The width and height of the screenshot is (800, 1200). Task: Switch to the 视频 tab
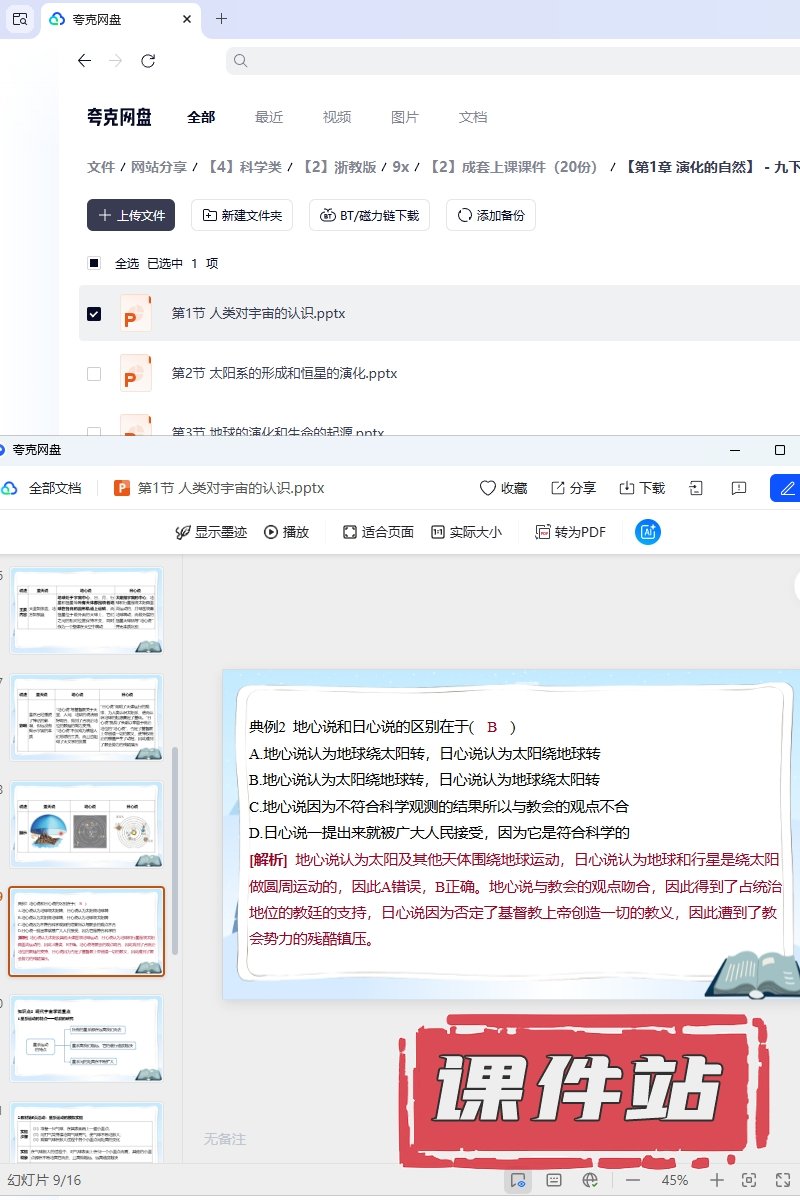337,117
